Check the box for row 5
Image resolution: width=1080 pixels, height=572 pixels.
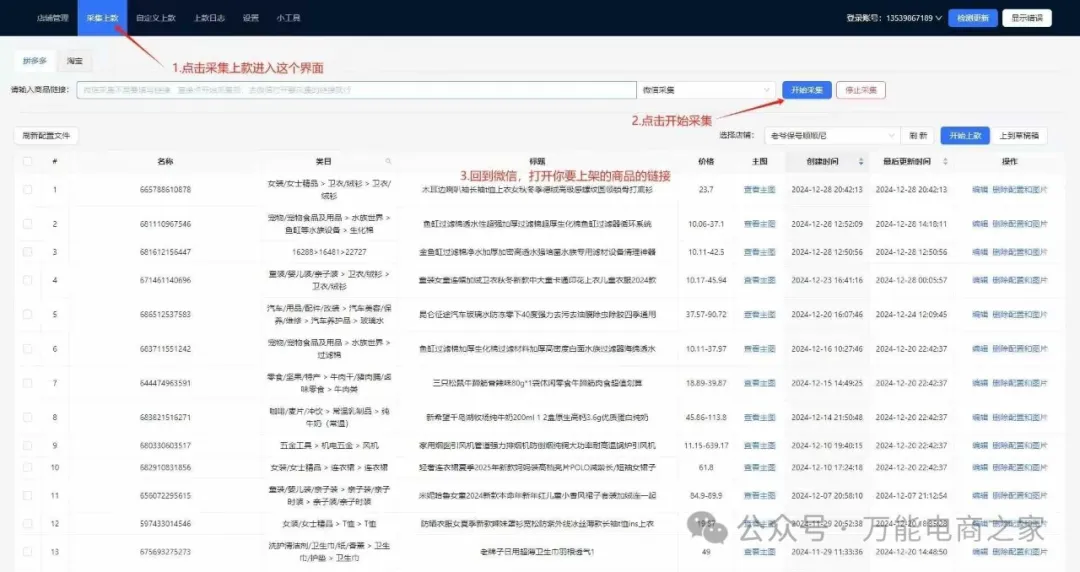(28, 315)
